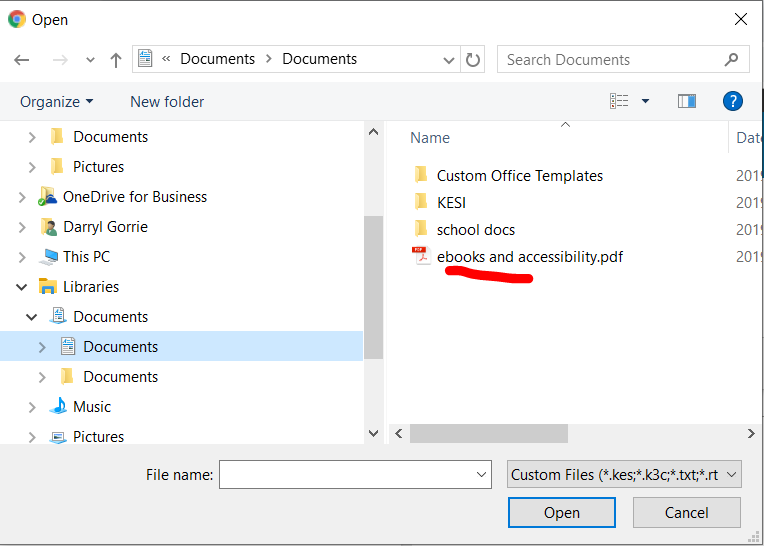Open the Help button
Viewport: 764px width, 546px height.
tap(733, 101)
